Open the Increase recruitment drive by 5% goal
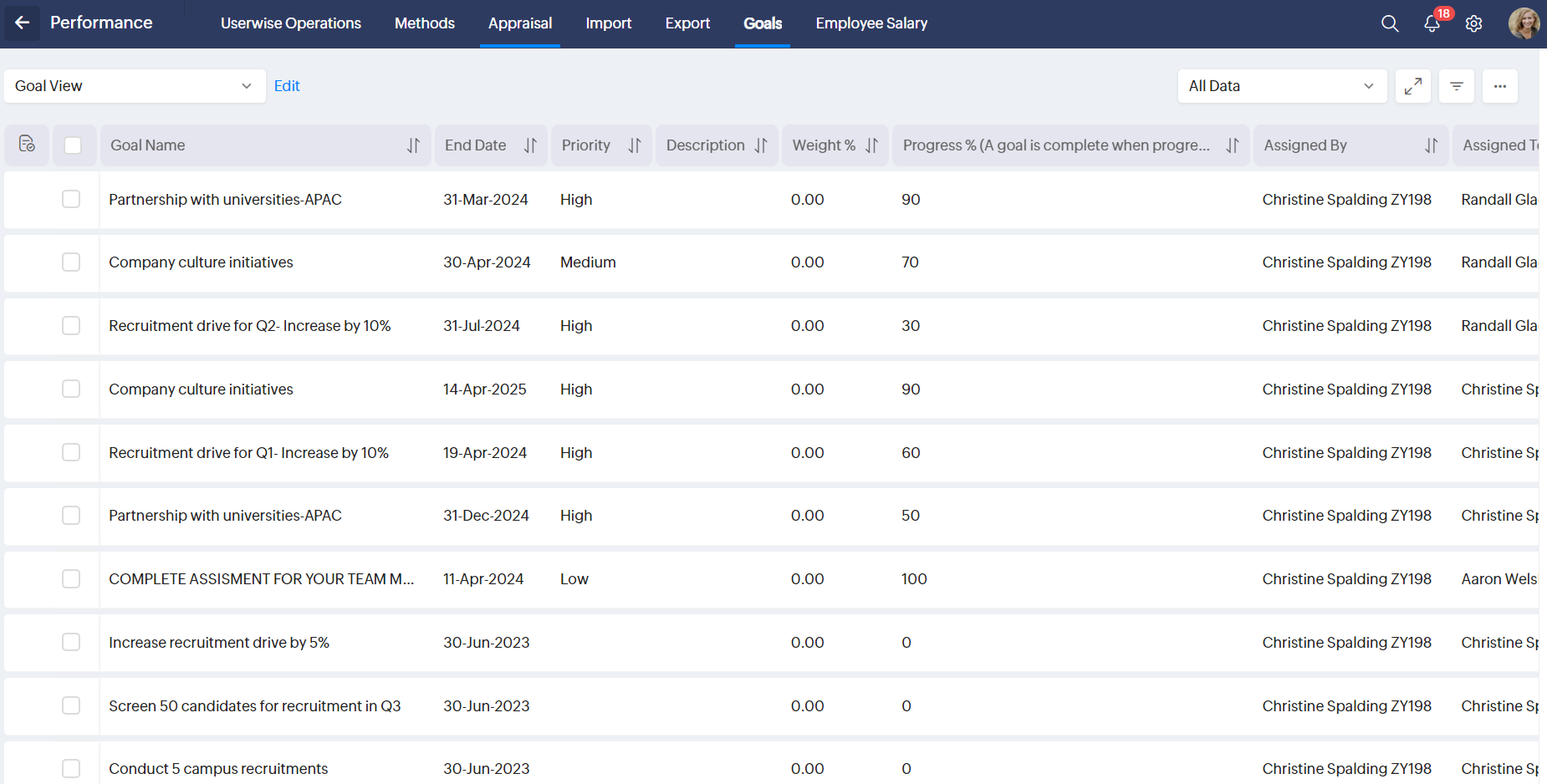Viewport: 1547px width, 784px height. coord(219,642)
